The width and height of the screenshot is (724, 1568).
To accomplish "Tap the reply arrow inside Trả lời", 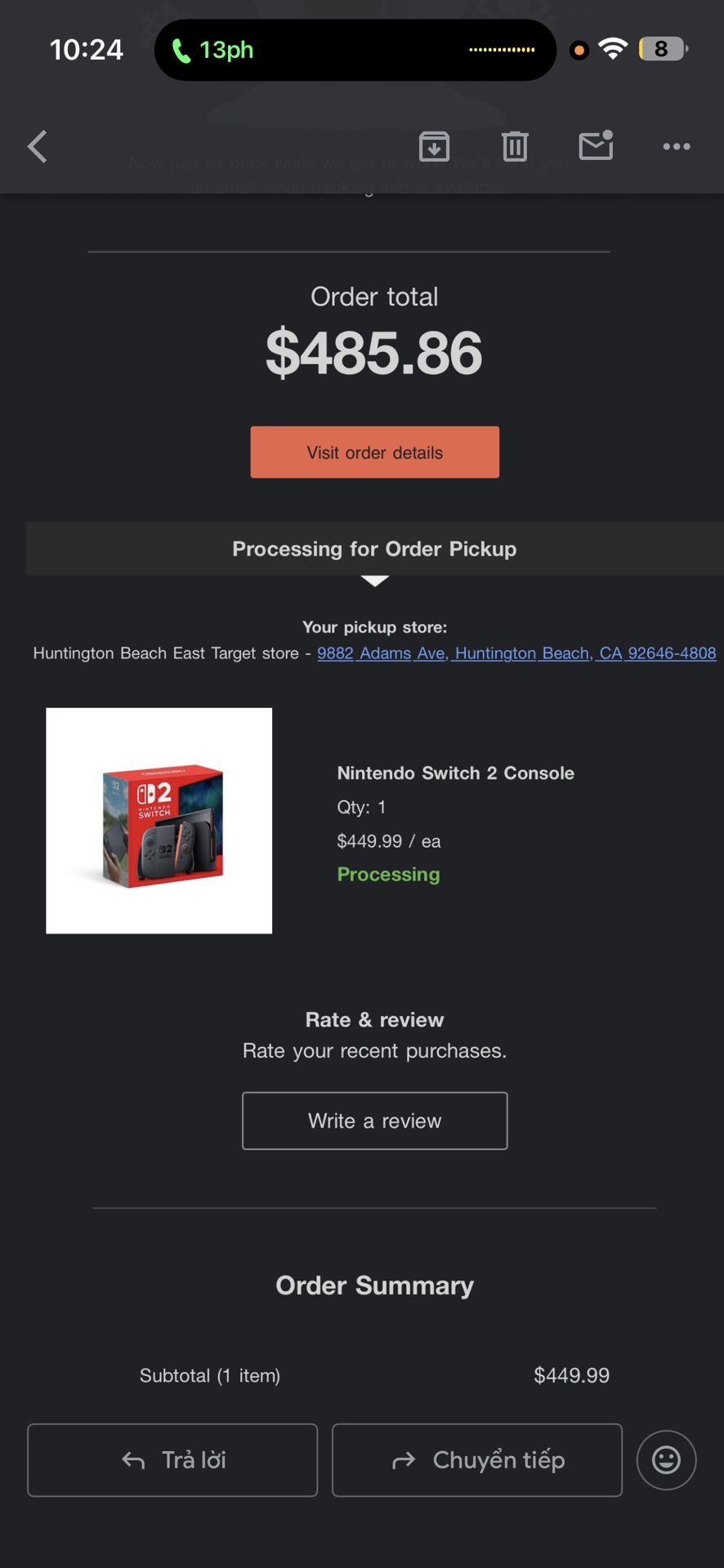I will [x=133, y=1459].
